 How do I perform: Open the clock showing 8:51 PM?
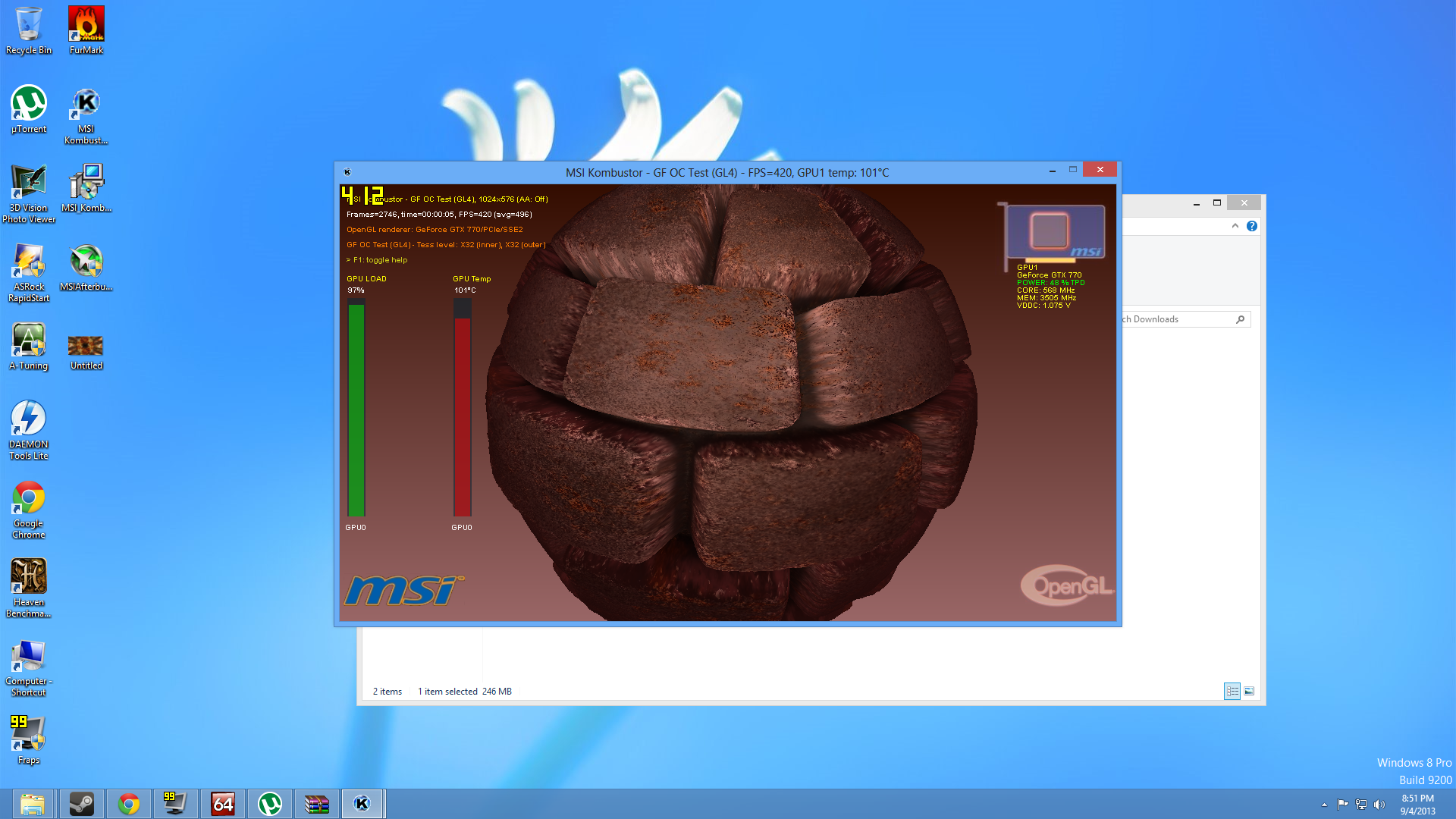point(1417,805)
